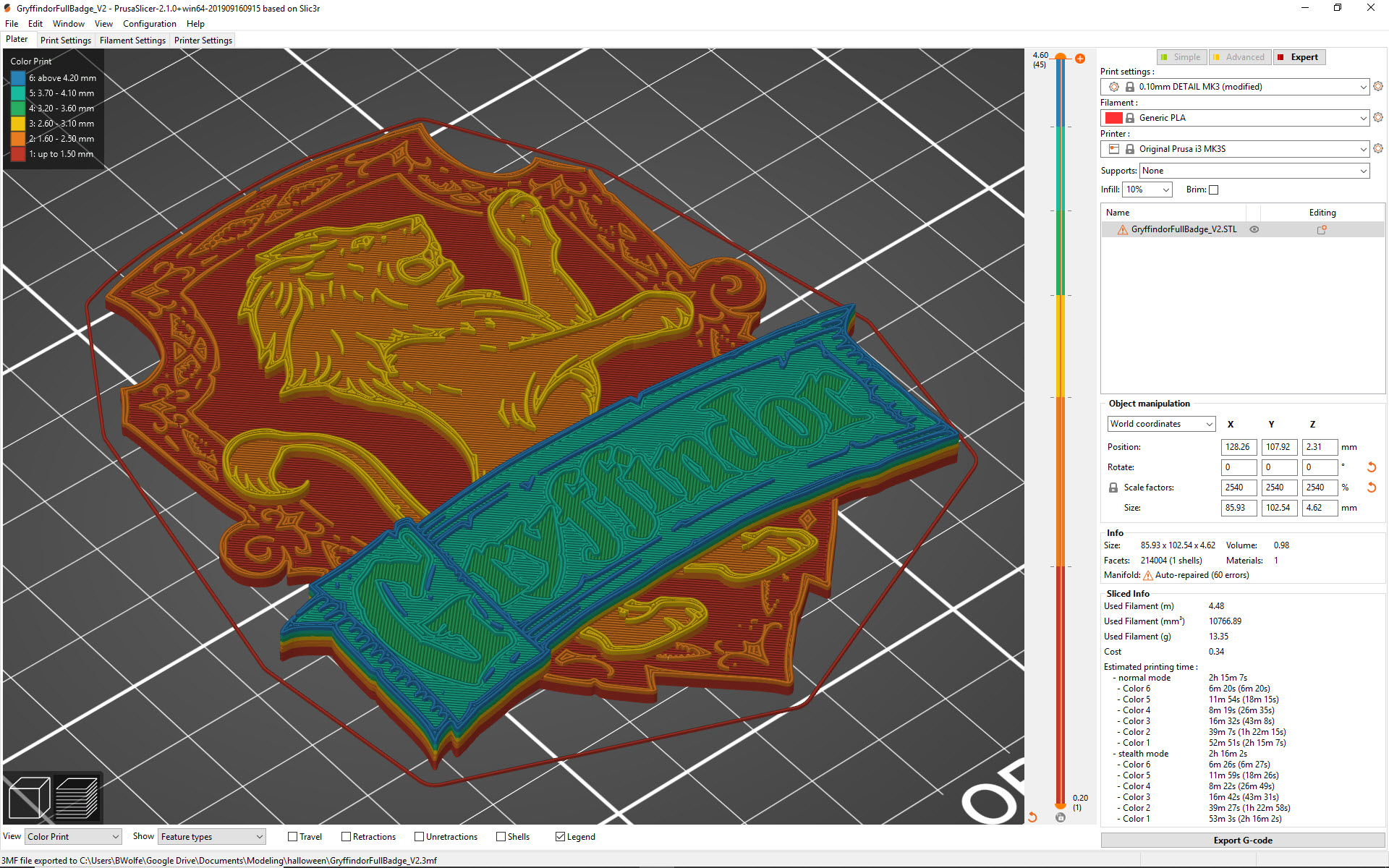Viewport: 1389px width, 868px height.
Task: Toggle visibility of GryffindorFullBadge_V2.STL with the eye
Action: coord(1254,229)
